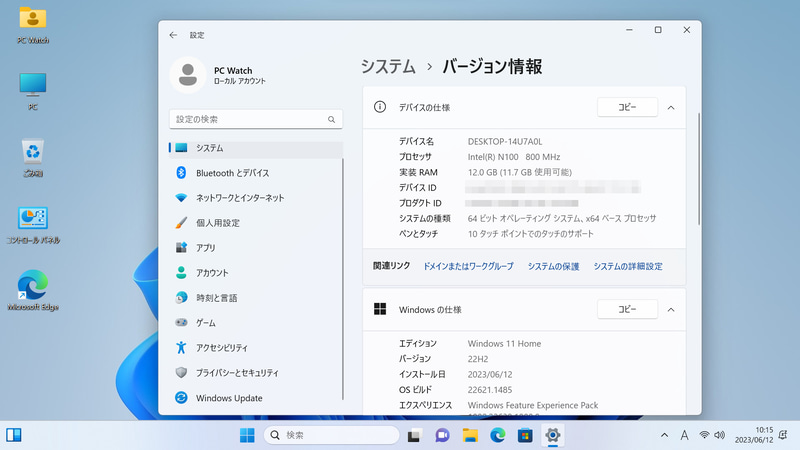Open File Explorer from the taskbar

[x=470, y=435]
